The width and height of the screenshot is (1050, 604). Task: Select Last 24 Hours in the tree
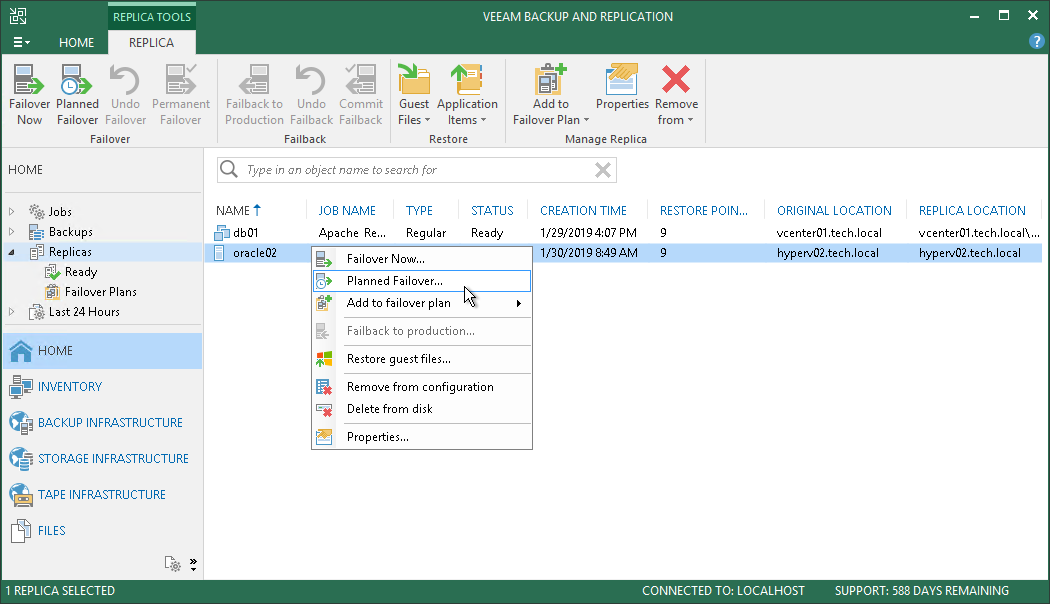(84, 311)
